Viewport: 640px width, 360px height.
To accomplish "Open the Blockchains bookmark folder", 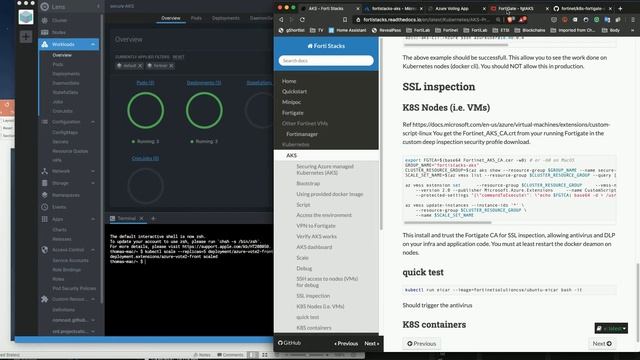I will coord(529,30).
